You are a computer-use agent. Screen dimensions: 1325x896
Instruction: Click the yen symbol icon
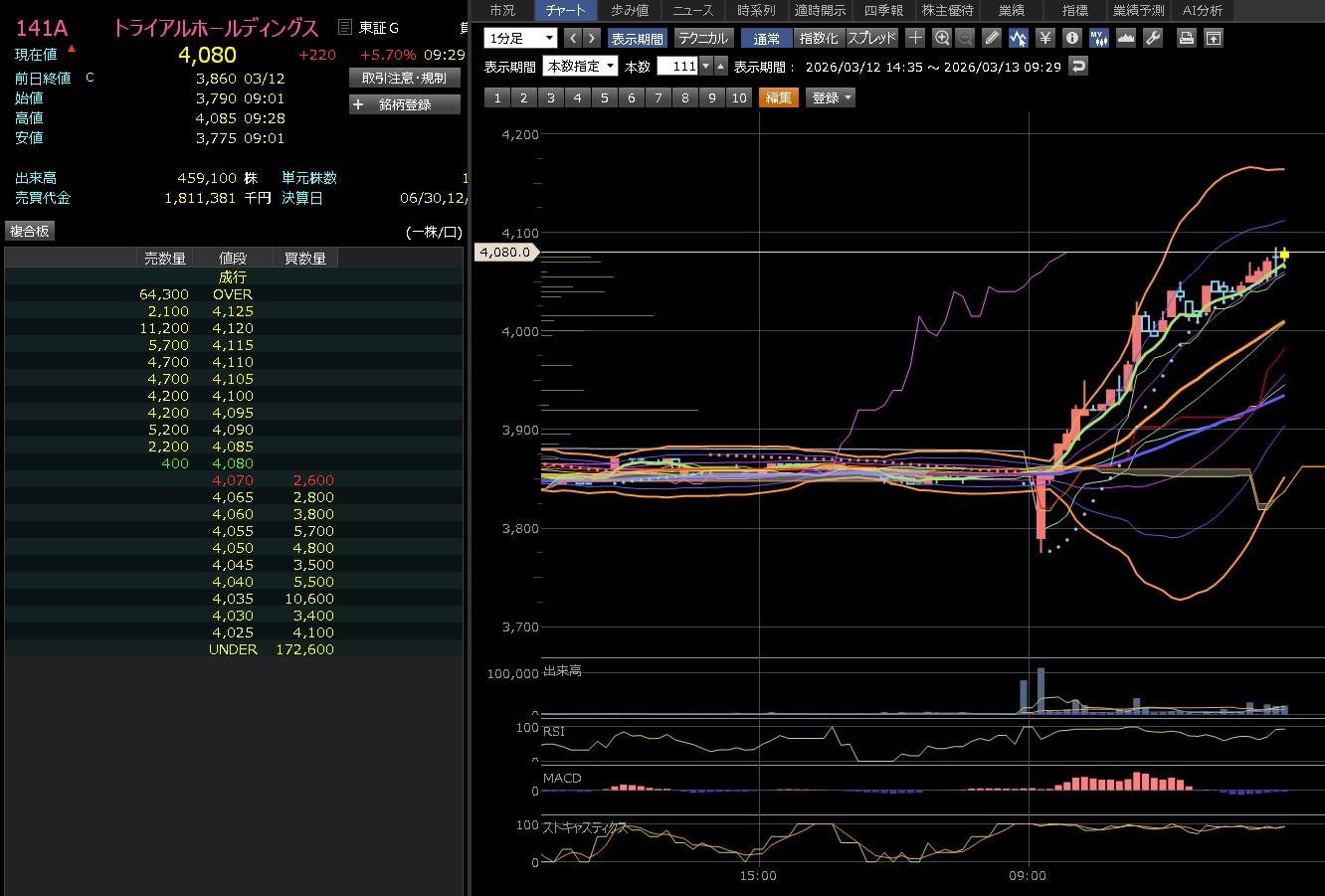(x=1044, y=38)
